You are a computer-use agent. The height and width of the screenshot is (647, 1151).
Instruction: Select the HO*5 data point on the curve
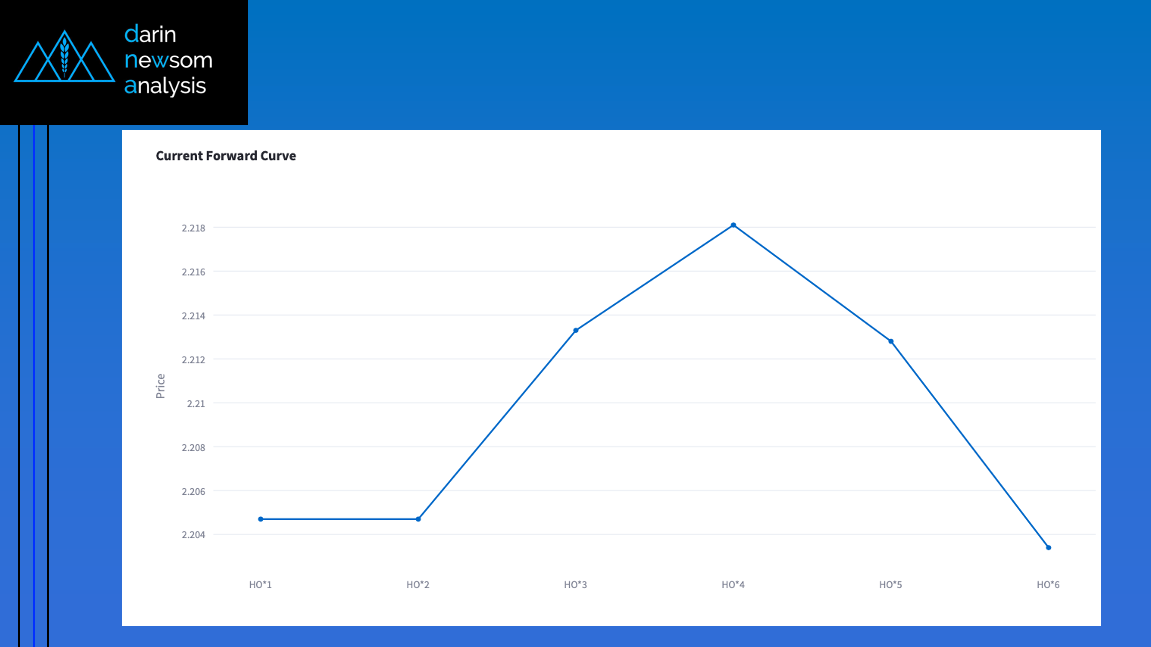[891, 341]
